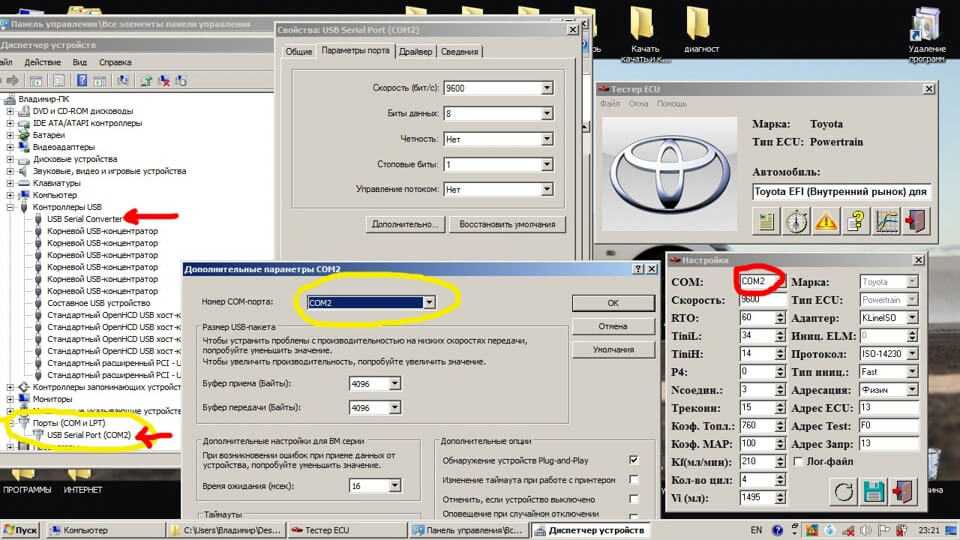Viewport: 960px width, 540px height.
Task: Click the exit door icon in Тестер ECU
Action: pyautogui.click(x=915, y=220)
